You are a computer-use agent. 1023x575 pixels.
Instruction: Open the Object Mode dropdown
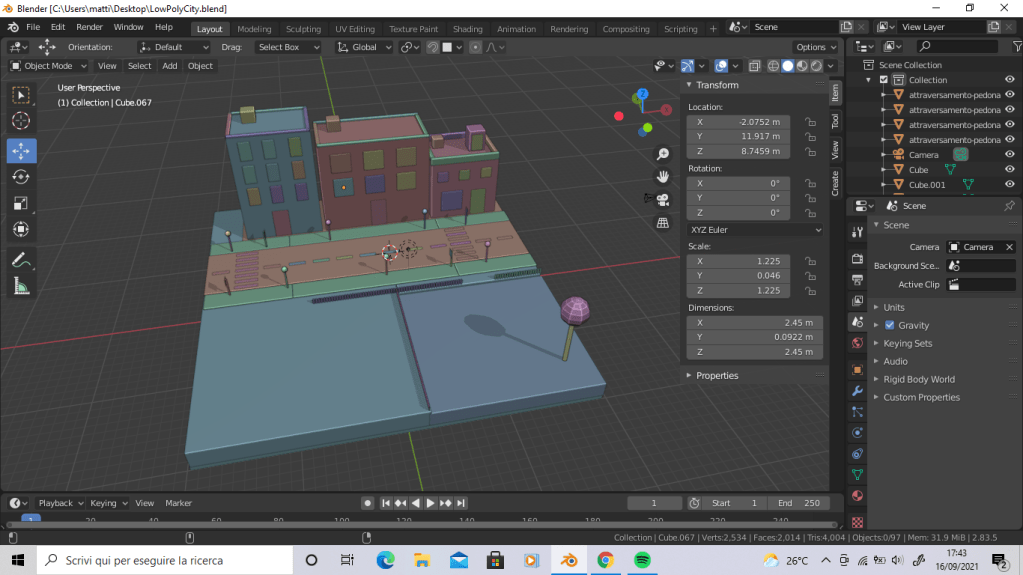pyautogui.click(x=49, y=66)
